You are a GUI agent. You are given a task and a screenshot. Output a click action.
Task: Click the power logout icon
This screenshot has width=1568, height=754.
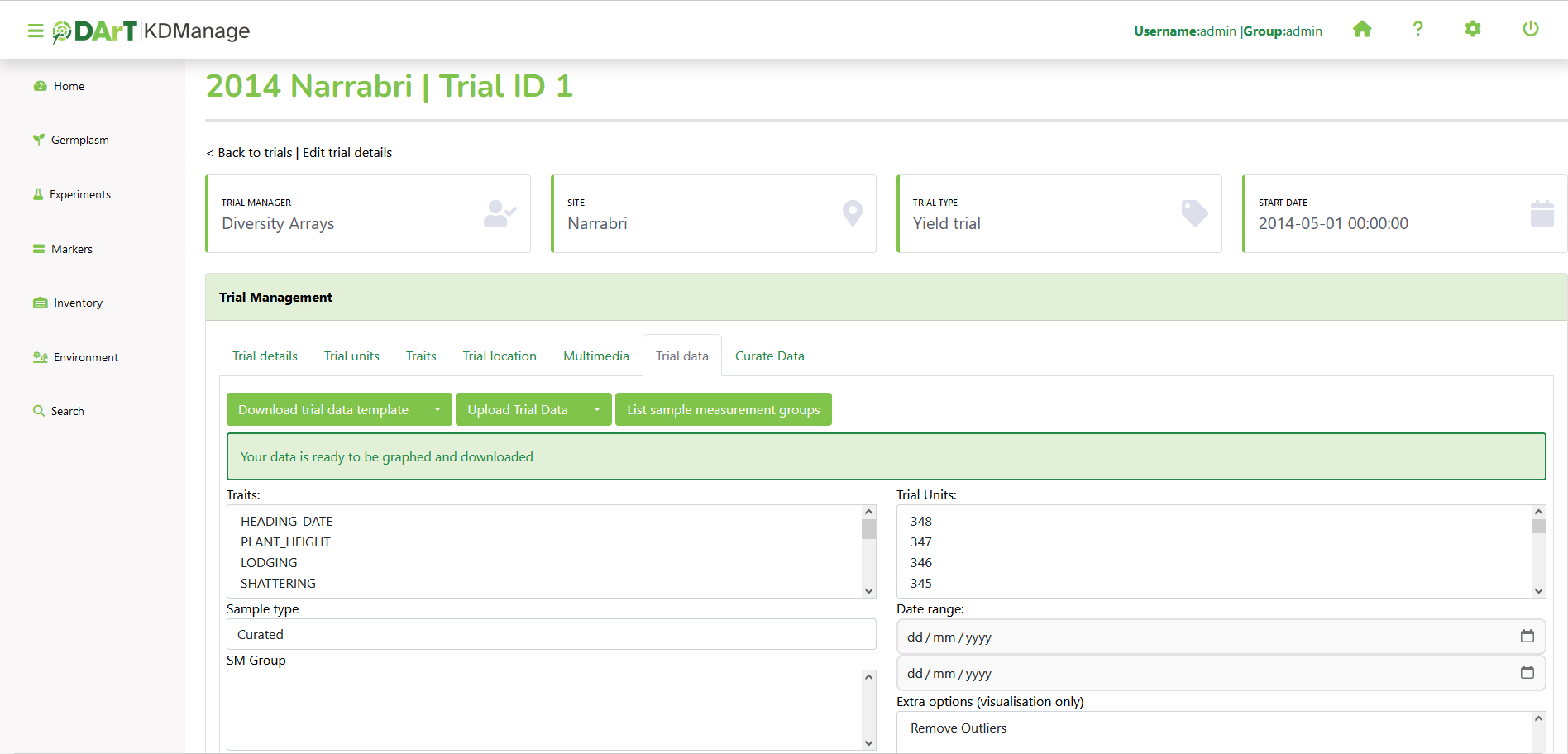coord(1530,30)
